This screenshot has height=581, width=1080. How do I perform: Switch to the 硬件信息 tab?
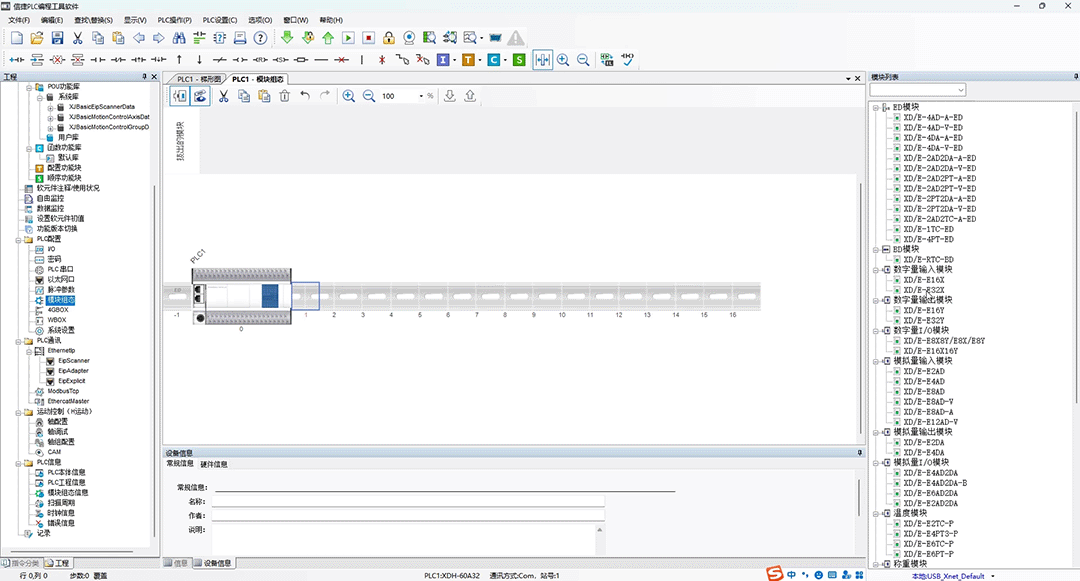pyautogui.click(x=214, y=465)
